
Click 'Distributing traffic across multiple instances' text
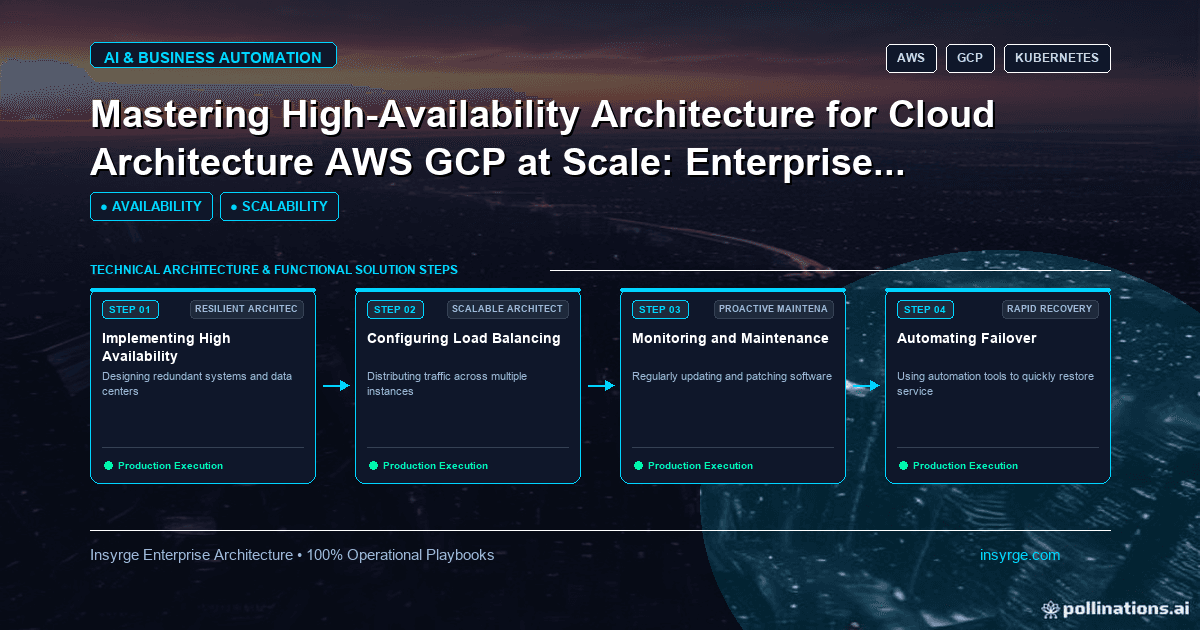click(x=447, y=384)
